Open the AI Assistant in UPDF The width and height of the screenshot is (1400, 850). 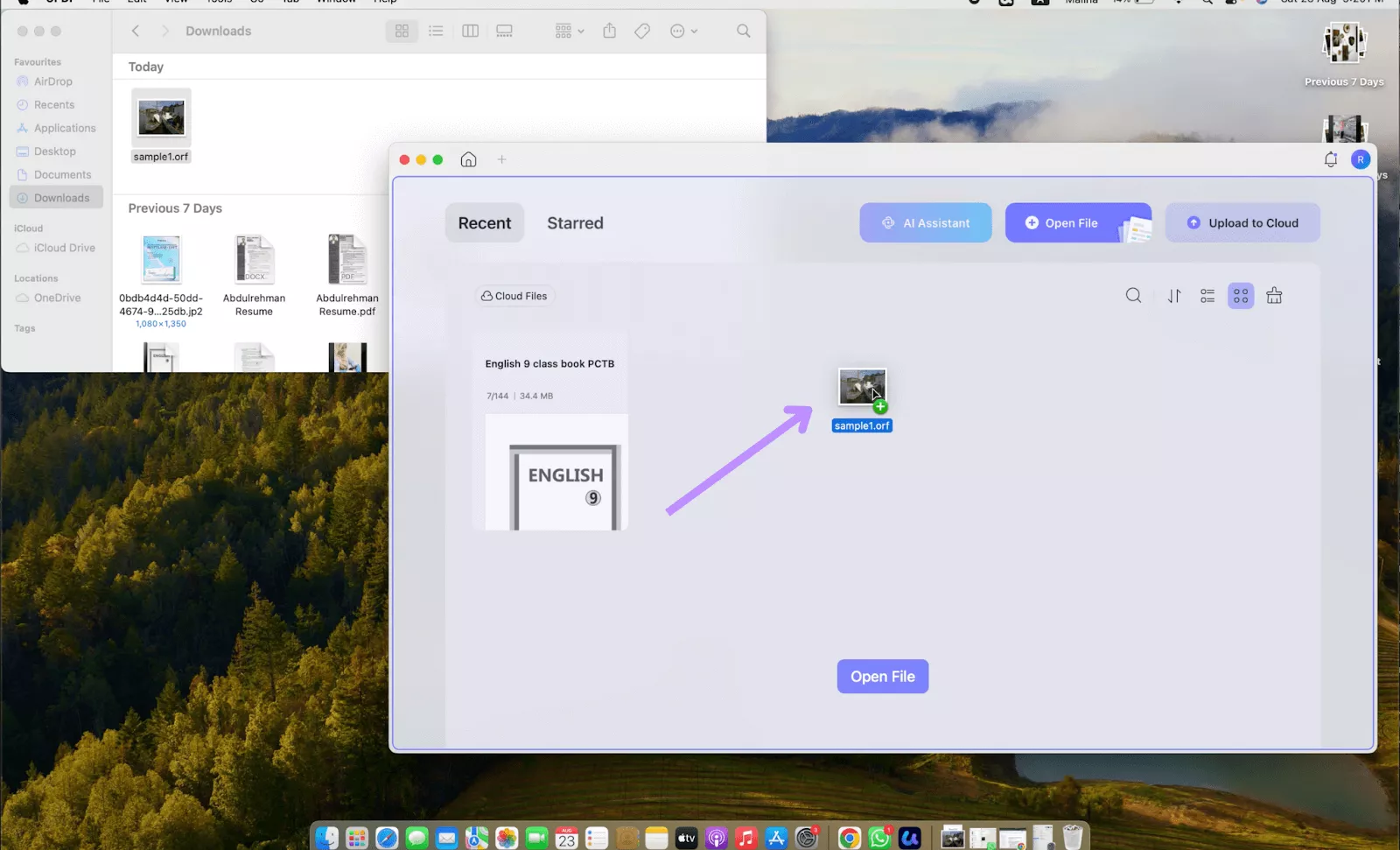(925, 222)
